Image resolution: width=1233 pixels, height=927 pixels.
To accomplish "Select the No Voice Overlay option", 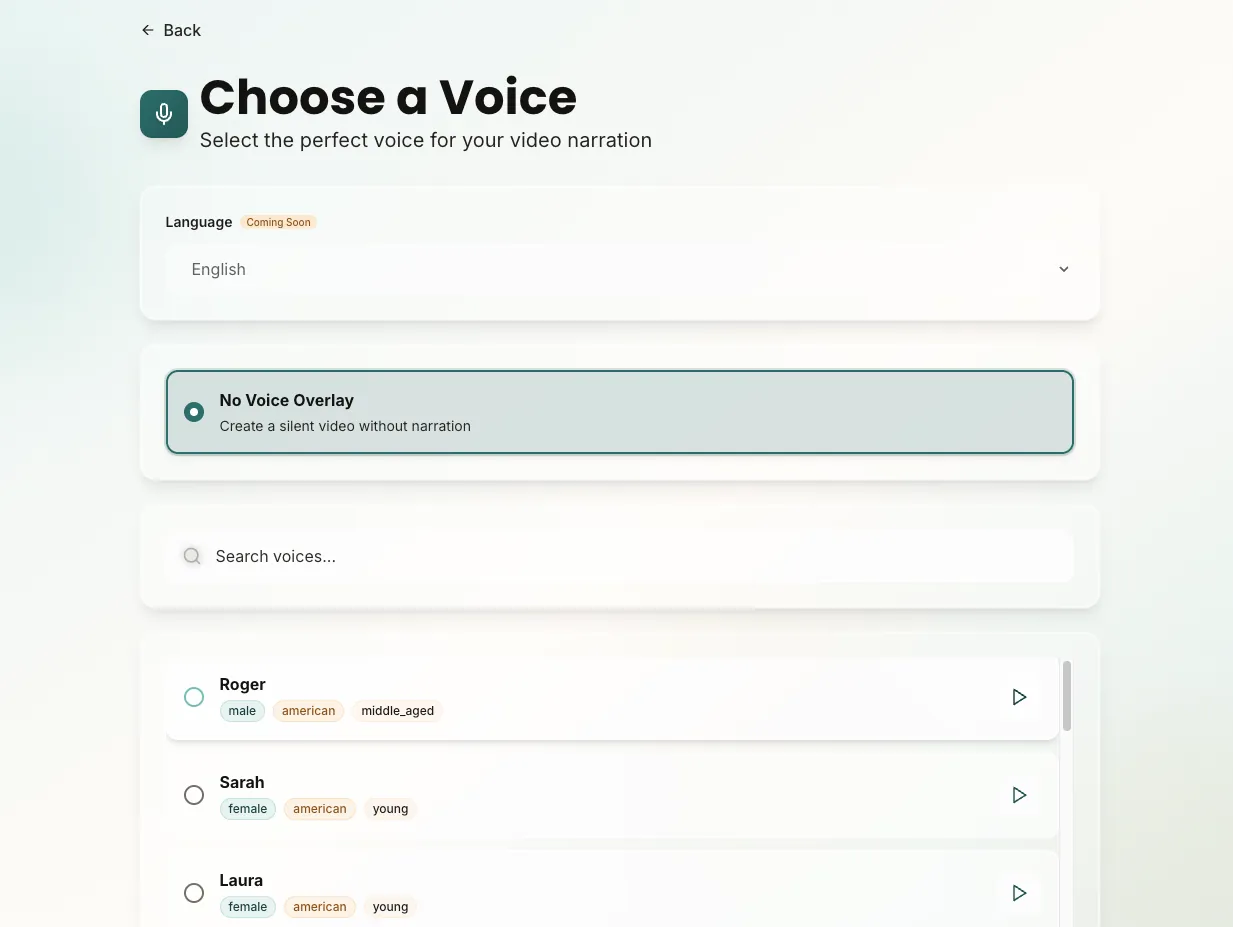I will [193, 411].
